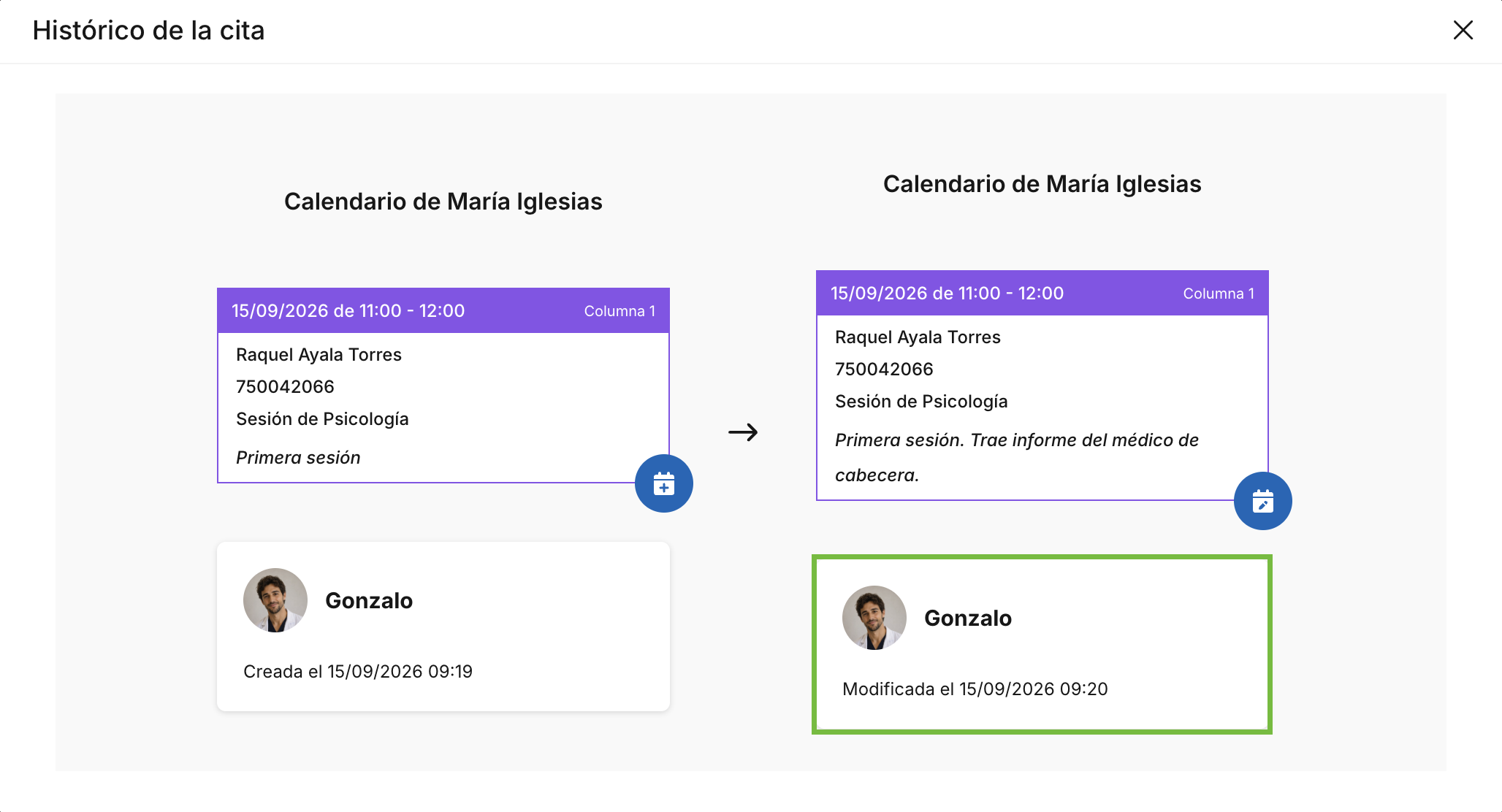Click the calendar-plus created appointment icon
The image size is (1502, 812).
(663, 483)
